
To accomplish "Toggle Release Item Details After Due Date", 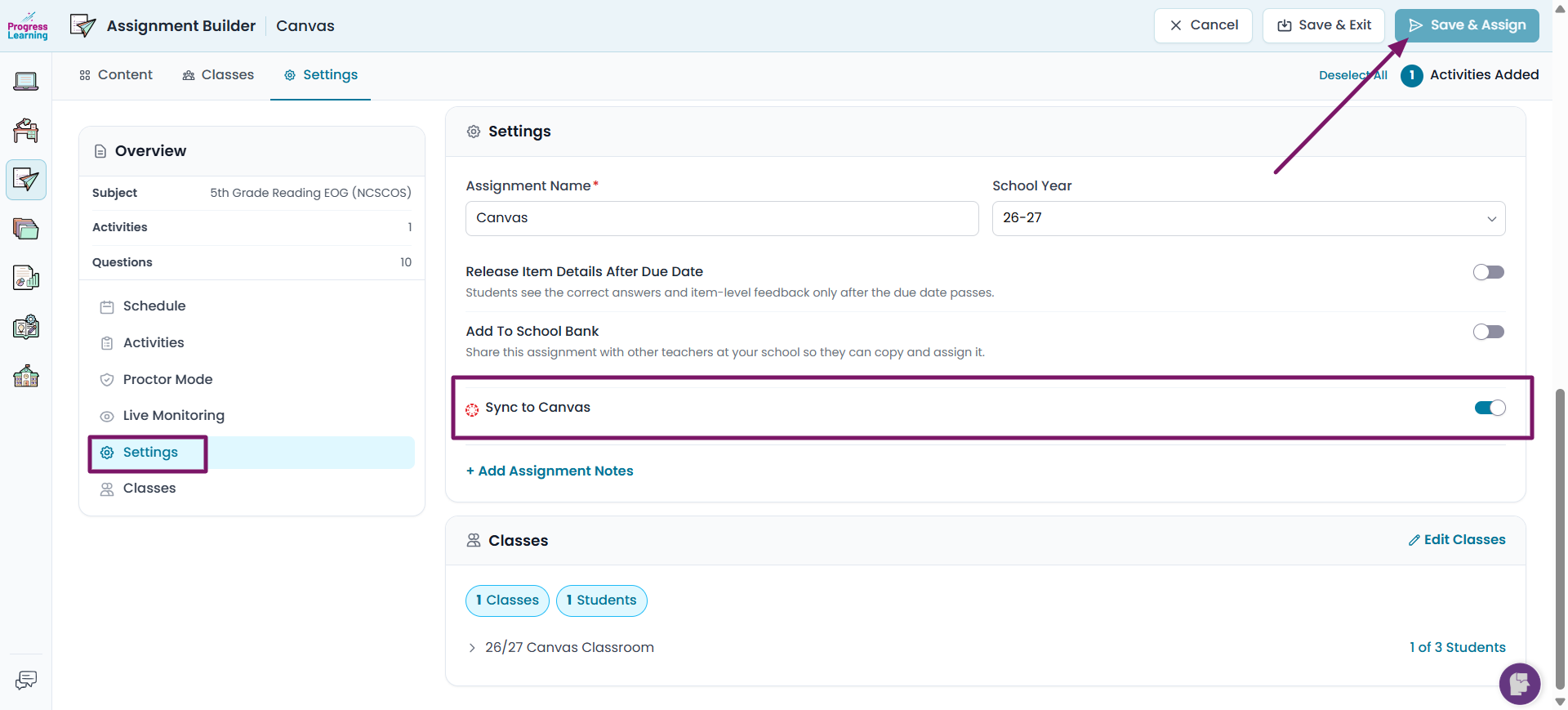I will pos(1489,272).
